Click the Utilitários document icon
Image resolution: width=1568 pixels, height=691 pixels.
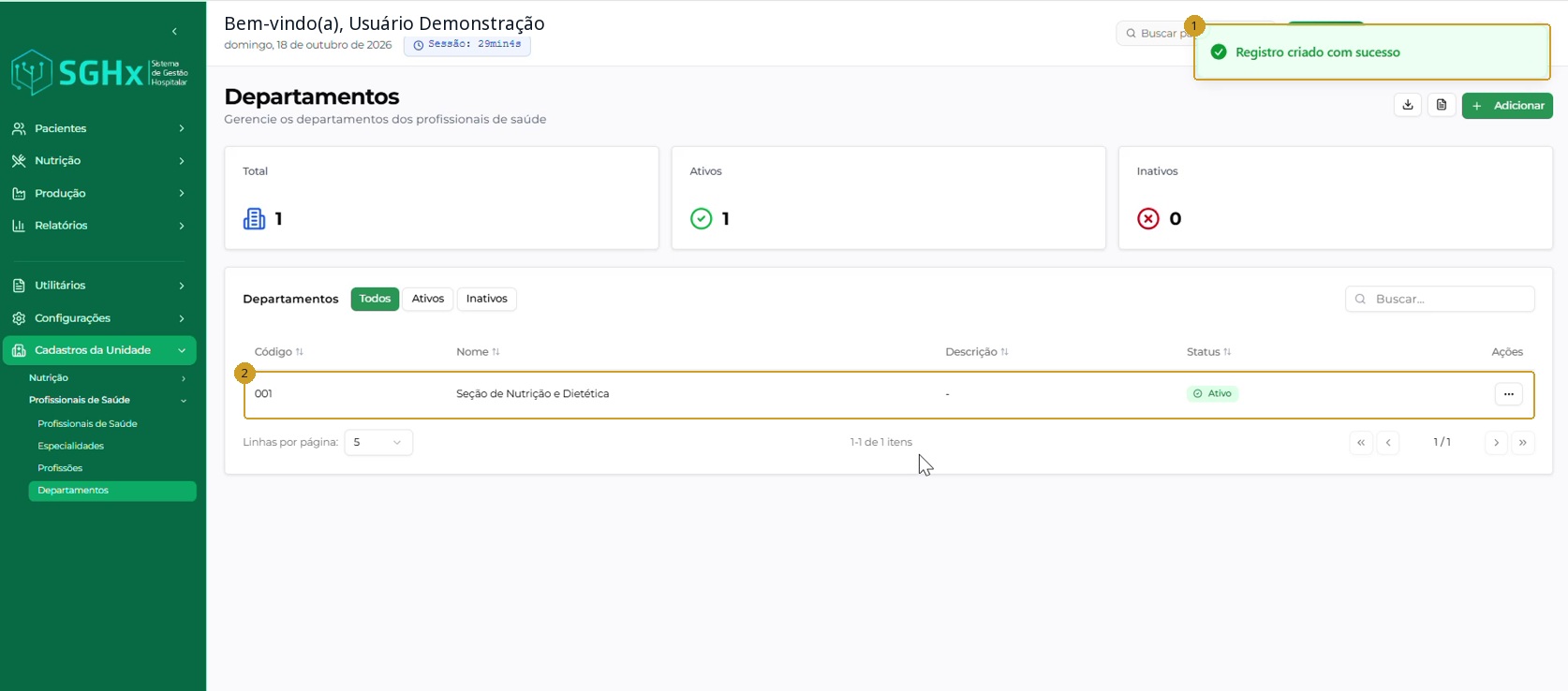click(19, 286)
